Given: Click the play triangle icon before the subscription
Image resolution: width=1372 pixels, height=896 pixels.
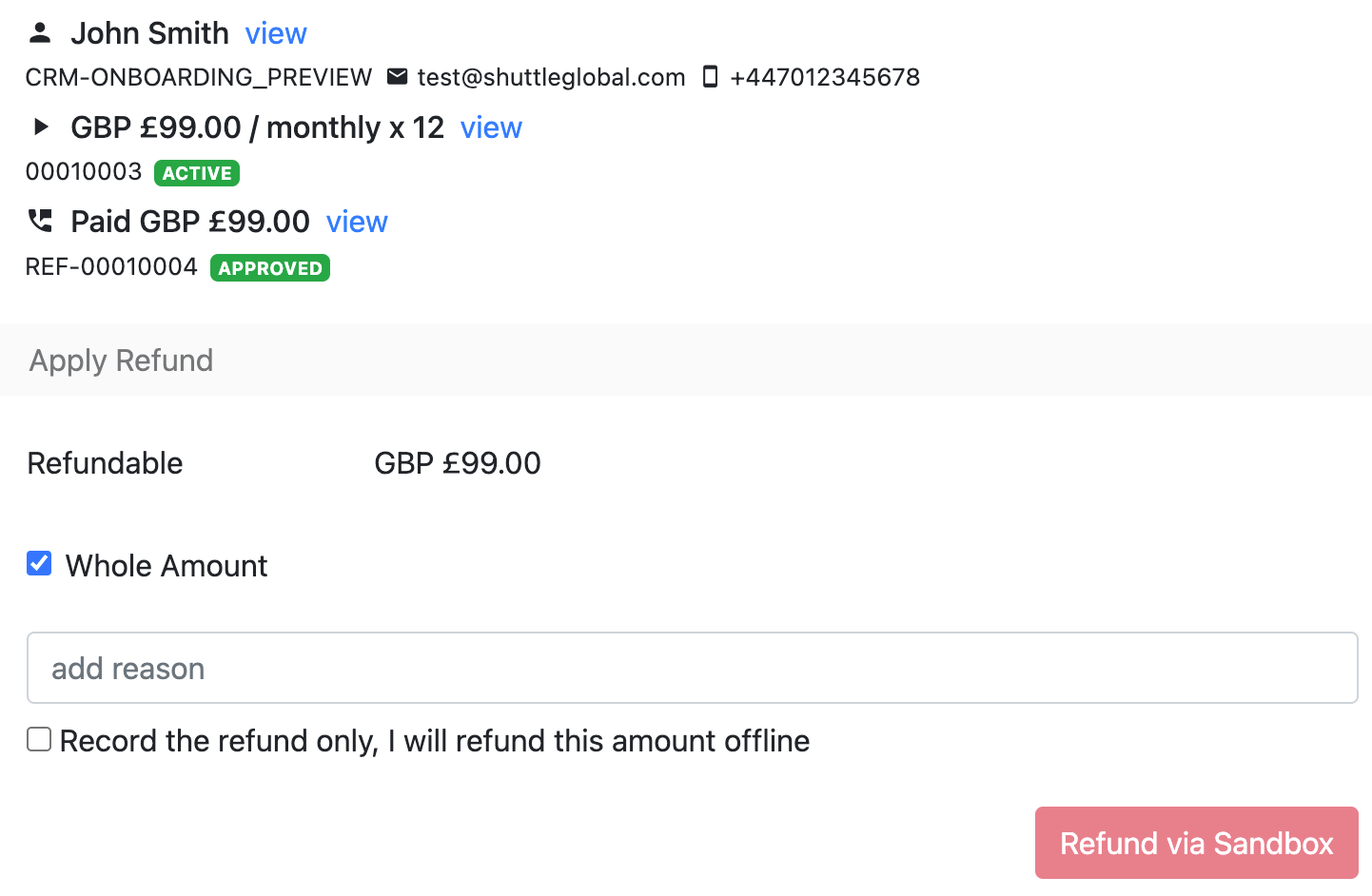Looking at the screenshot, I should tap(41, 127).
